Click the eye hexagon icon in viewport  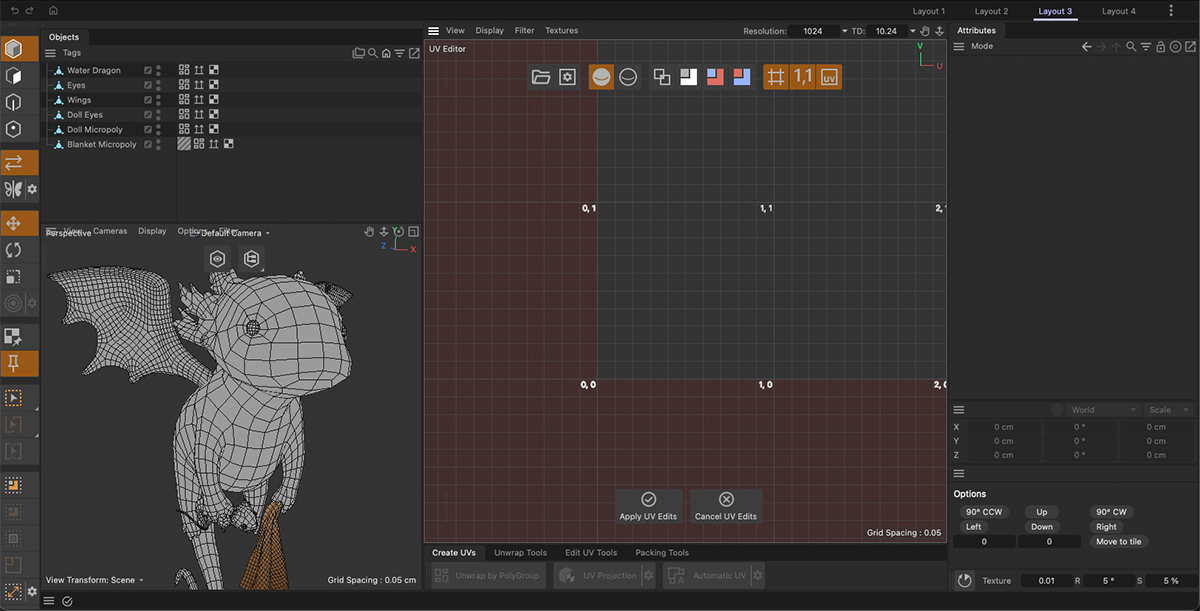[218, 259]
